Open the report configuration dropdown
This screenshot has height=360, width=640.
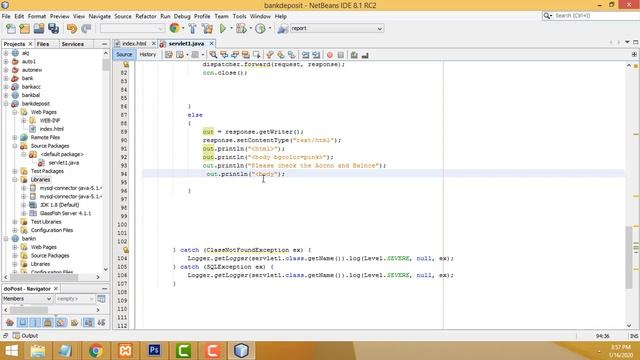(x=337, y=29)
